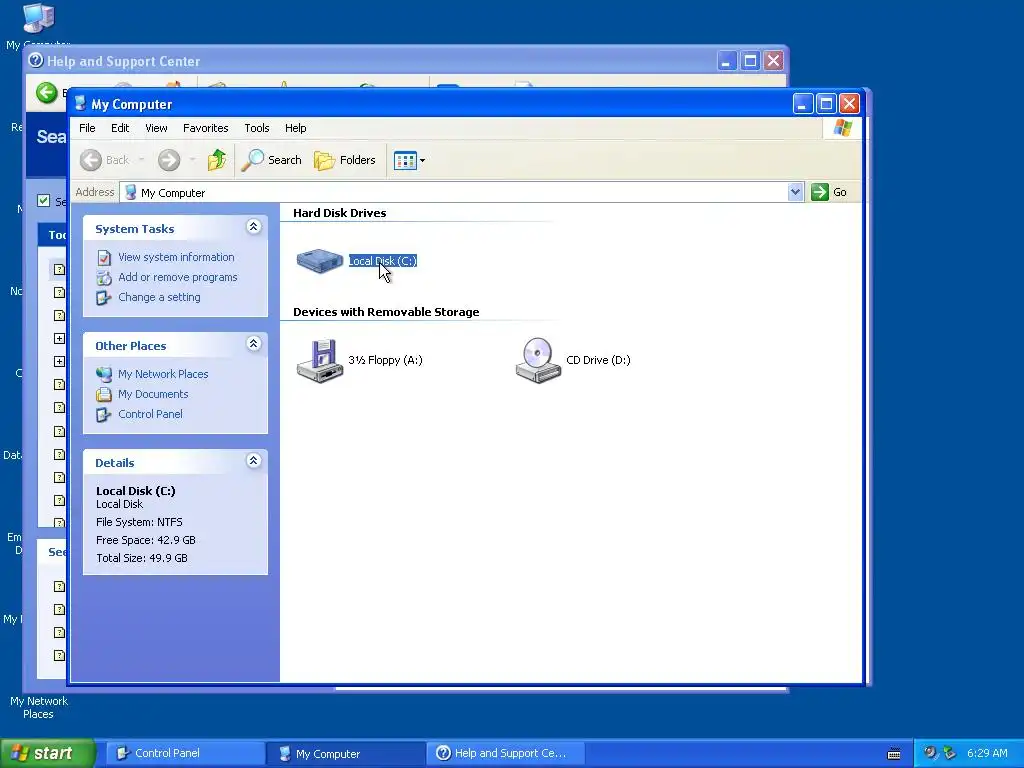Click the Help and Support Center back arrow
The image size is (1024, 768).
pos(46,93)
